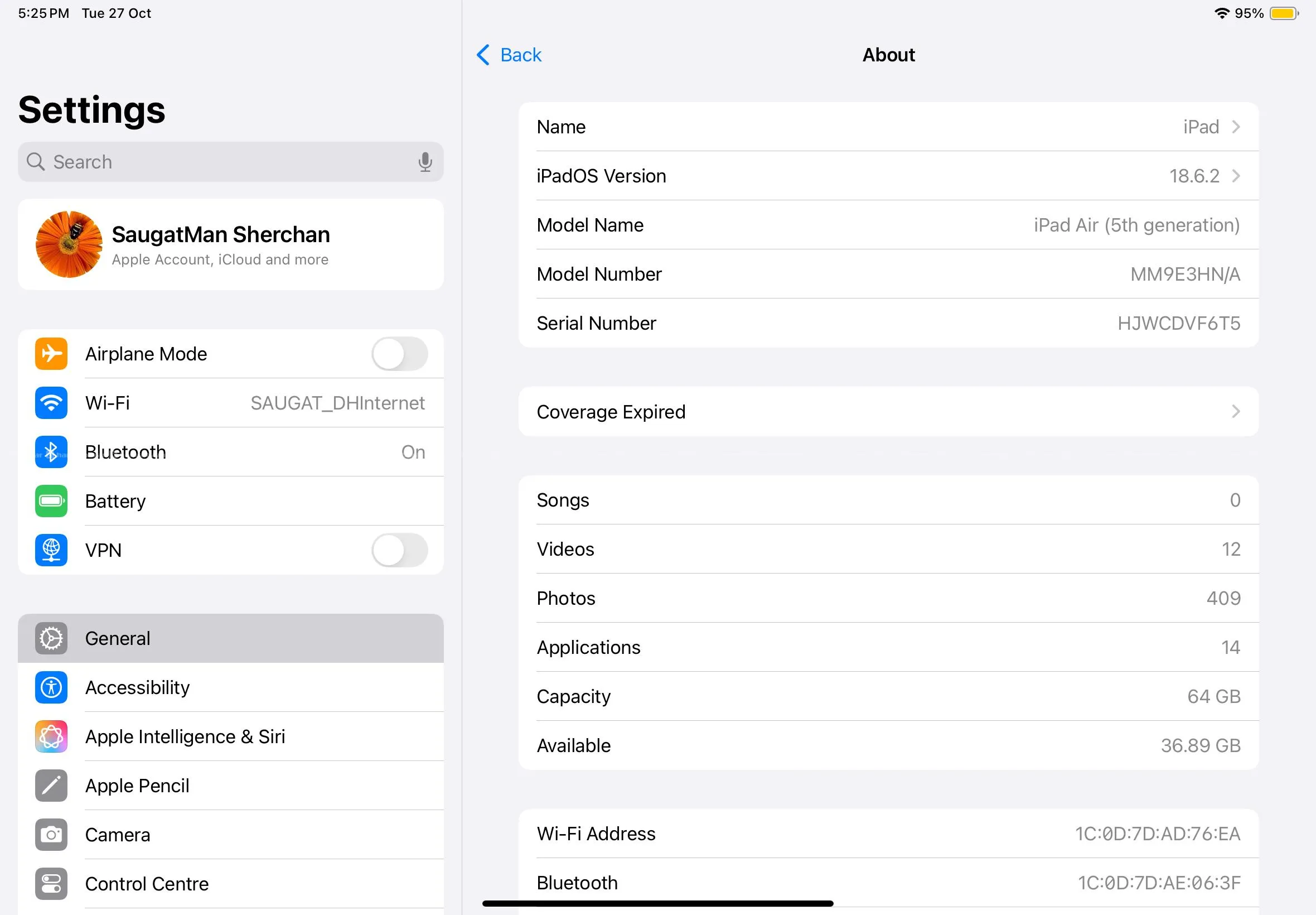Viewport: 1316px width, 915px height.
Task: Tap iPad Air (5th generation) text
Action: coord(1136,225)
